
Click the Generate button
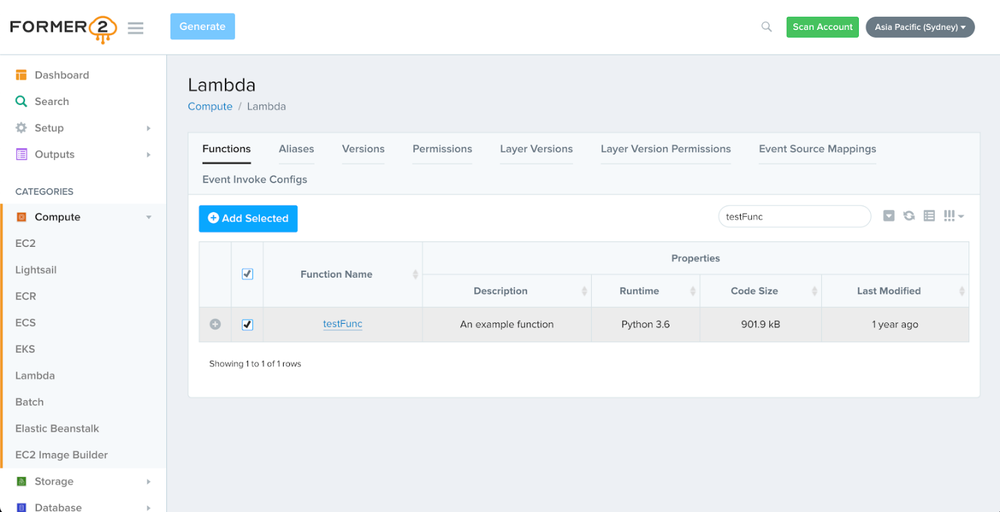[x=202, y=26]
